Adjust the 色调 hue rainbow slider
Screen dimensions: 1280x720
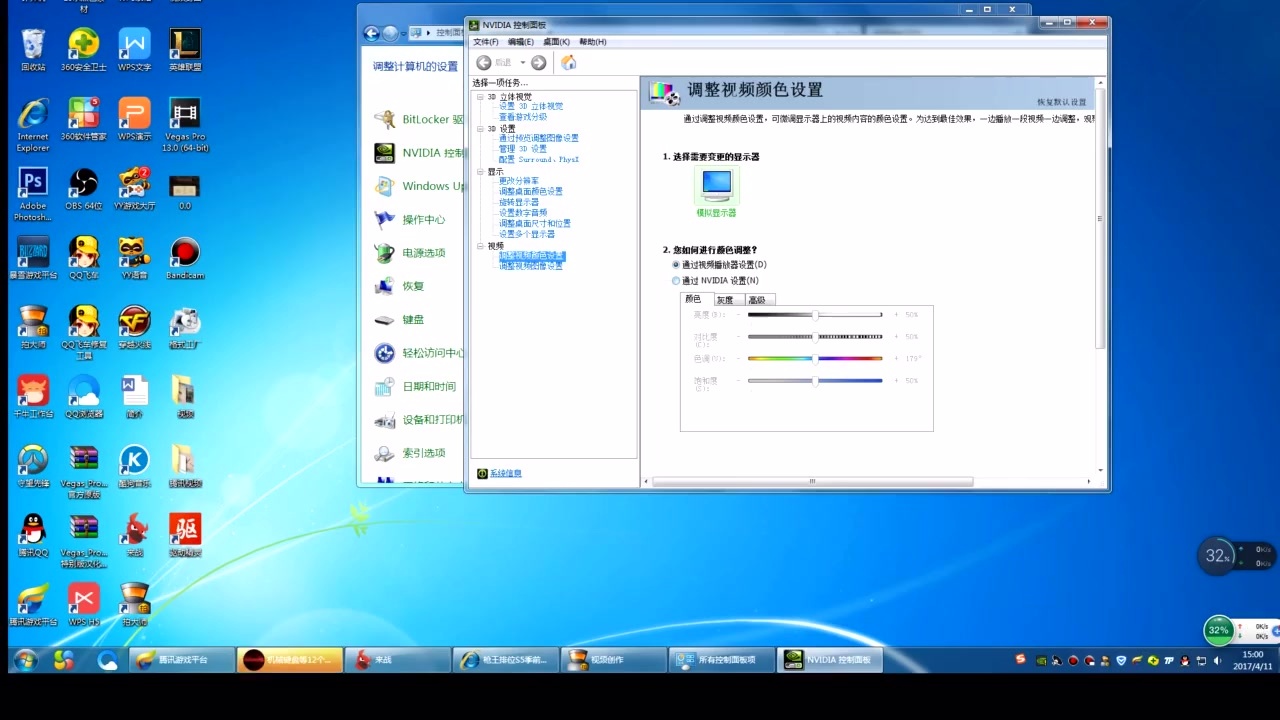pos(815,359)
